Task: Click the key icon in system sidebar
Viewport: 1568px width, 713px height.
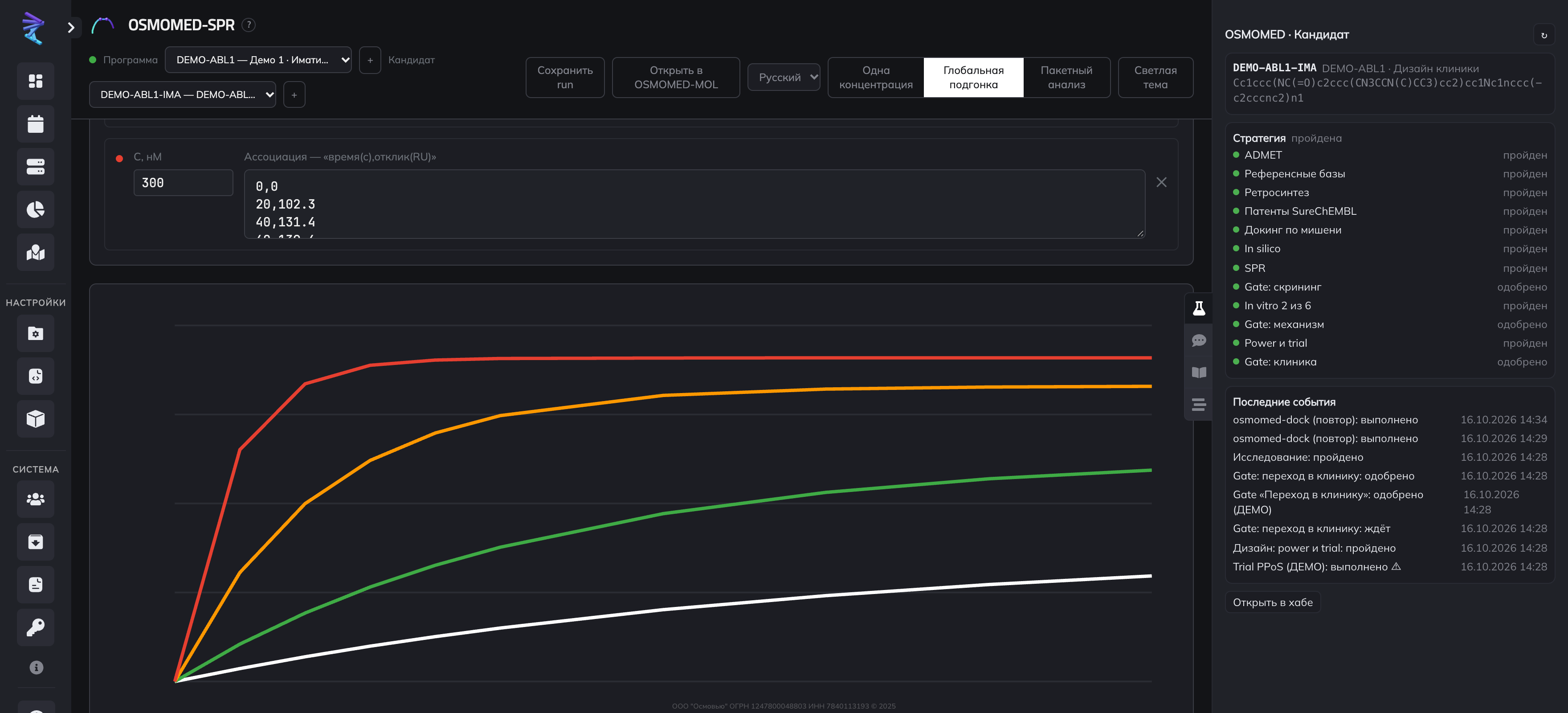Action: pos(35,627)
